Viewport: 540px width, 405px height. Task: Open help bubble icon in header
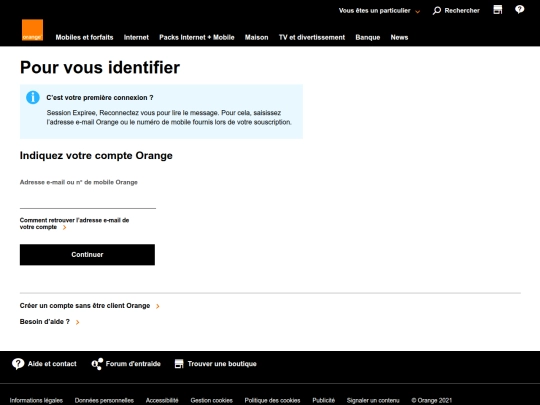(x=519, y=10)
